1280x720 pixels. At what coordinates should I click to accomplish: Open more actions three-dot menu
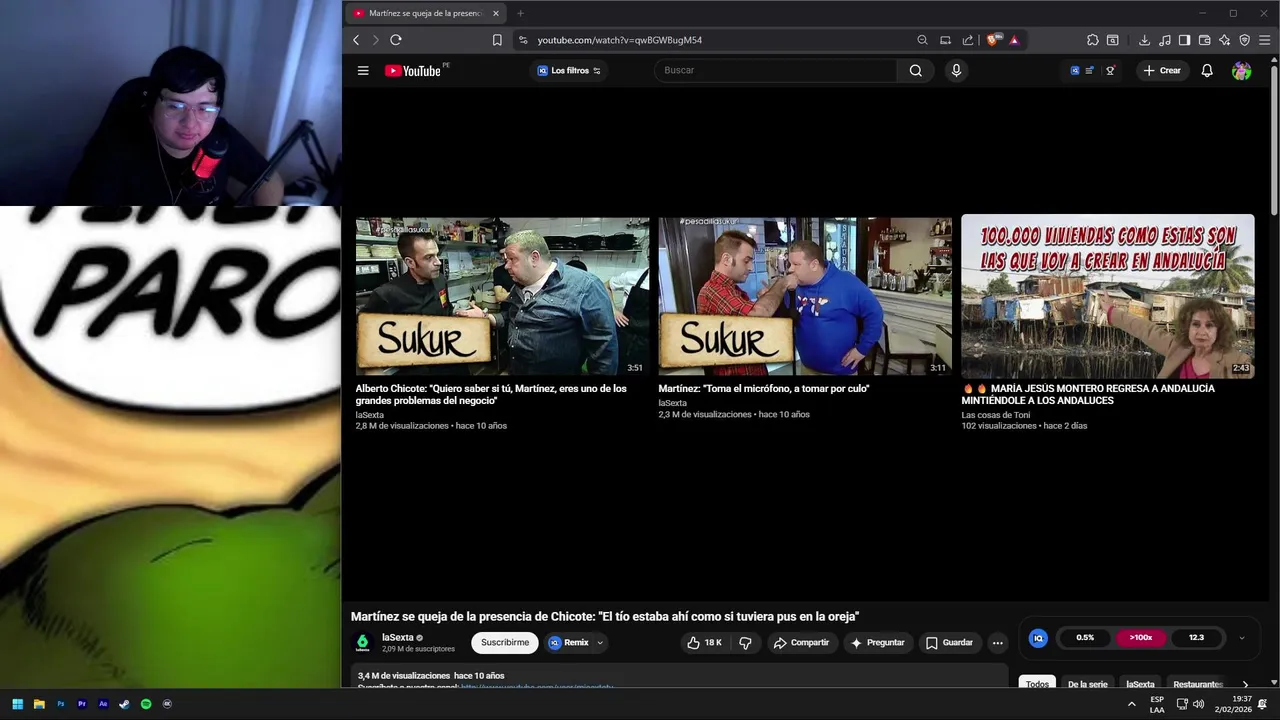click(x=997, y=643)
